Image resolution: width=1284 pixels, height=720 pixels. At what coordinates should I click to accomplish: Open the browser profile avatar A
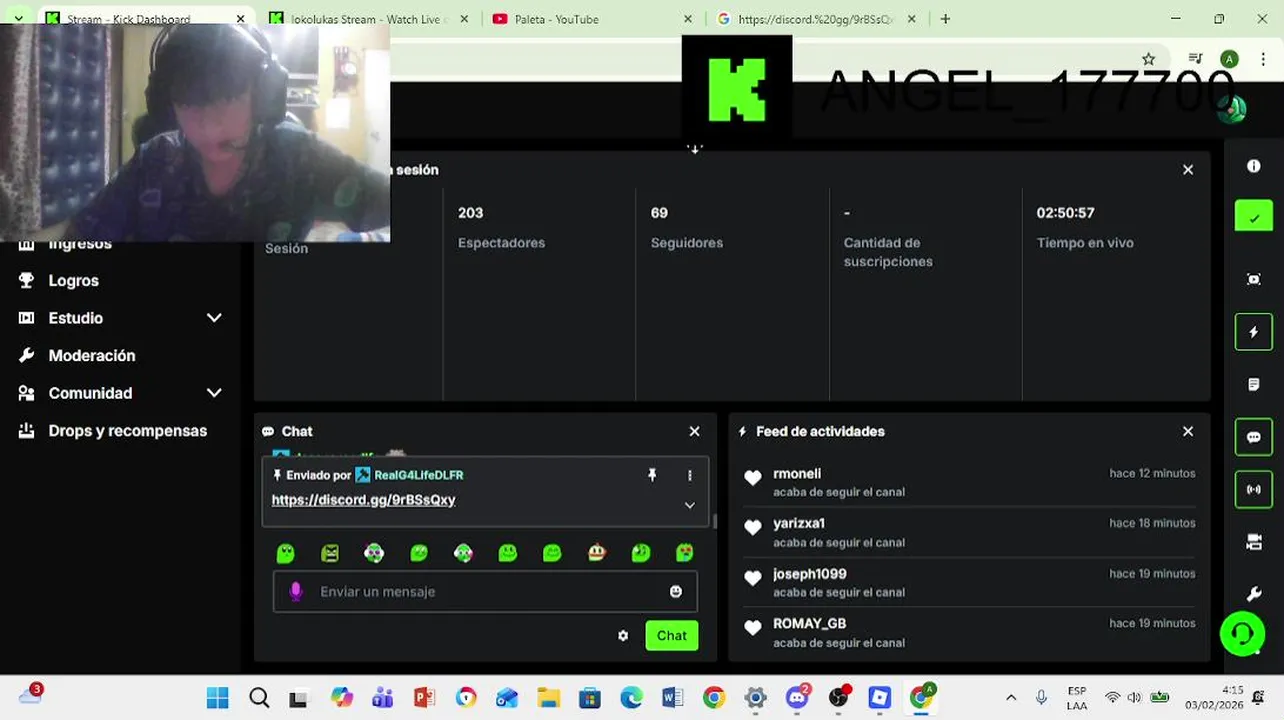(1229, 59)
